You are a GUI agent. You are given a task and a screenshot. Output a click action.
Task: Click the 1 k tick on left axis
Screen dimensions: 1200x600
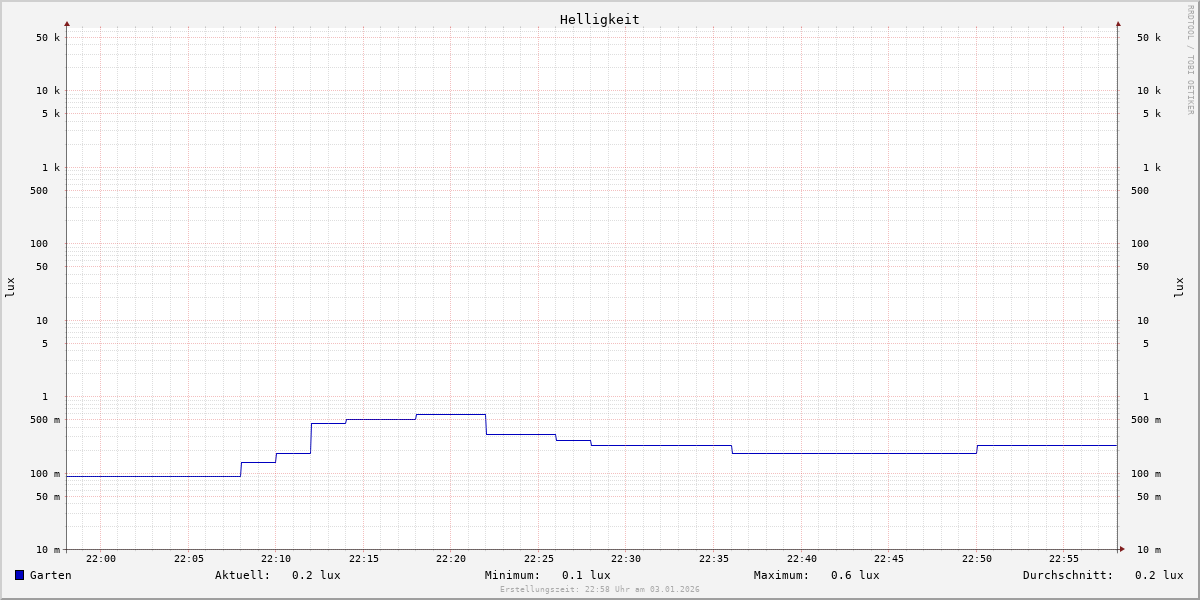coord(51,168)
